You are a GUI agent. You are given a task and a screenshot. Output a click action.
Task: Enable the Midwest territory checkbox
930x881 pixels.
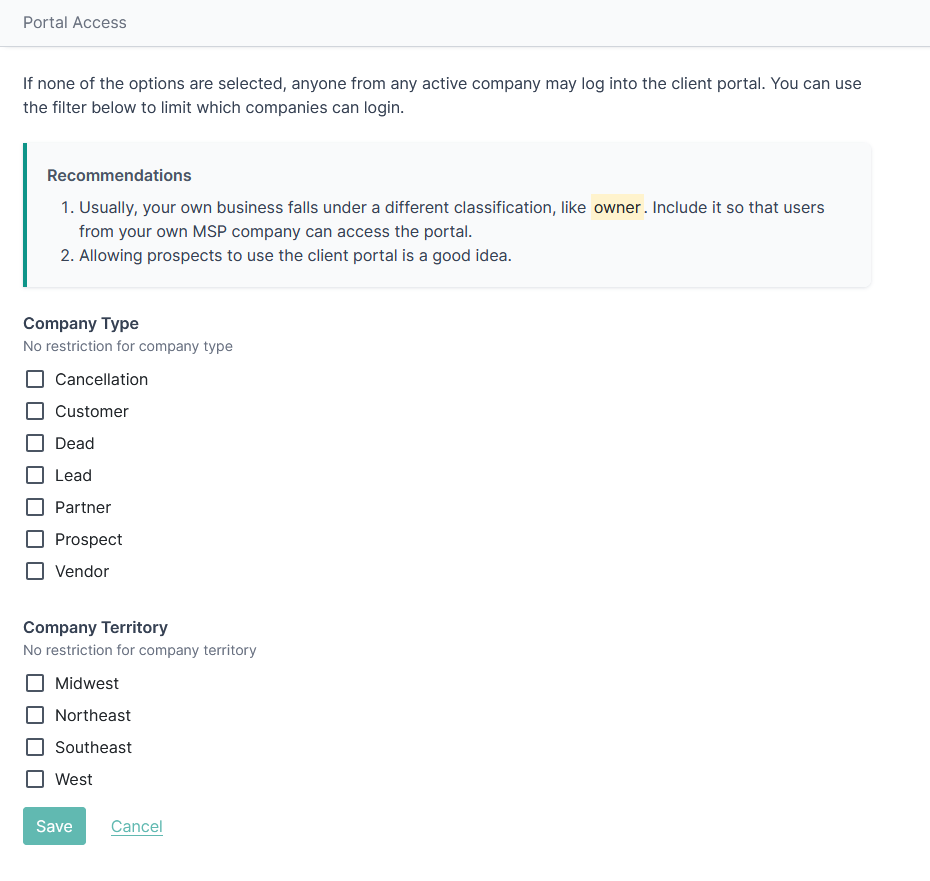click(x=35, y=683)
